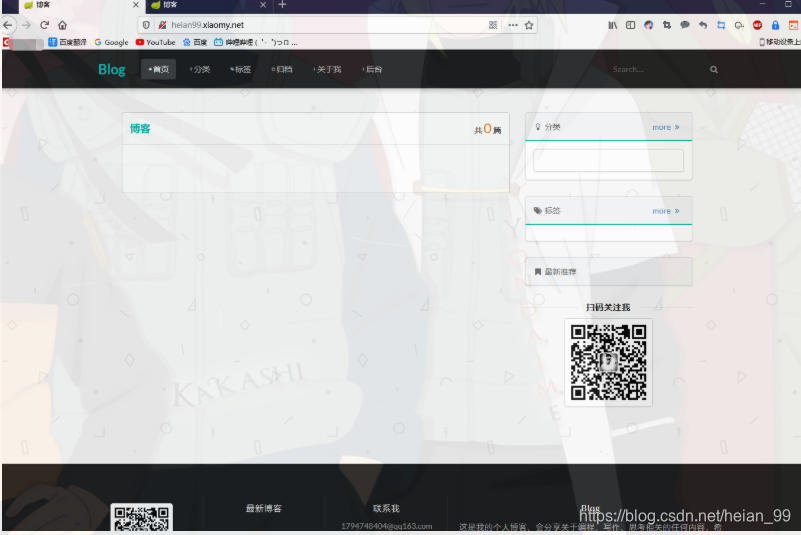Click the crop screenshot extension icon
Screen dimensions: 801x535
tap(667, 25)
